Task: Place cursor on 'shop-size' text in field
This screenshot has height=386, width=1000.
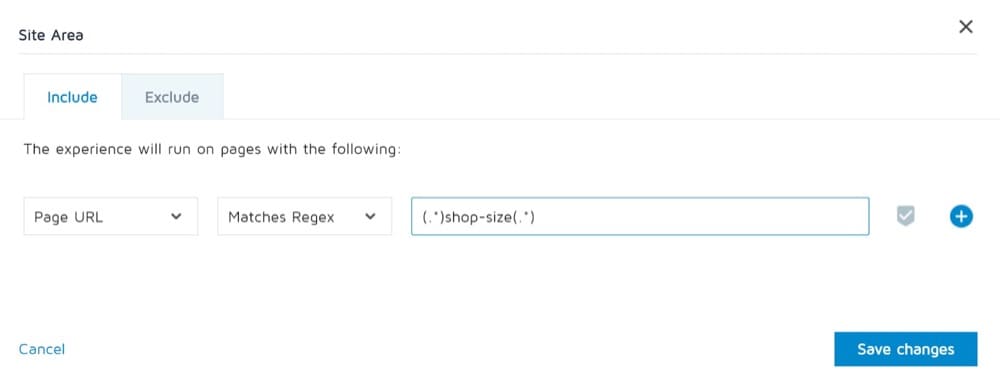Action: pyautogui.click(x=478, y=217)
